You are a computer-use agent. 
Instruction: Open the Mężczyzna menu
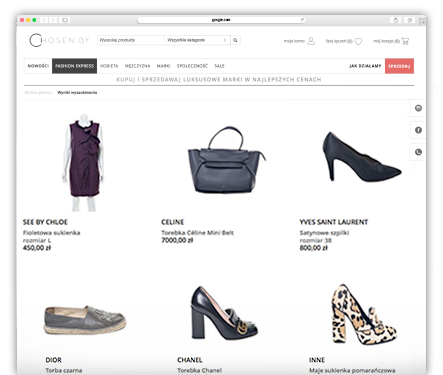[137, 66]
